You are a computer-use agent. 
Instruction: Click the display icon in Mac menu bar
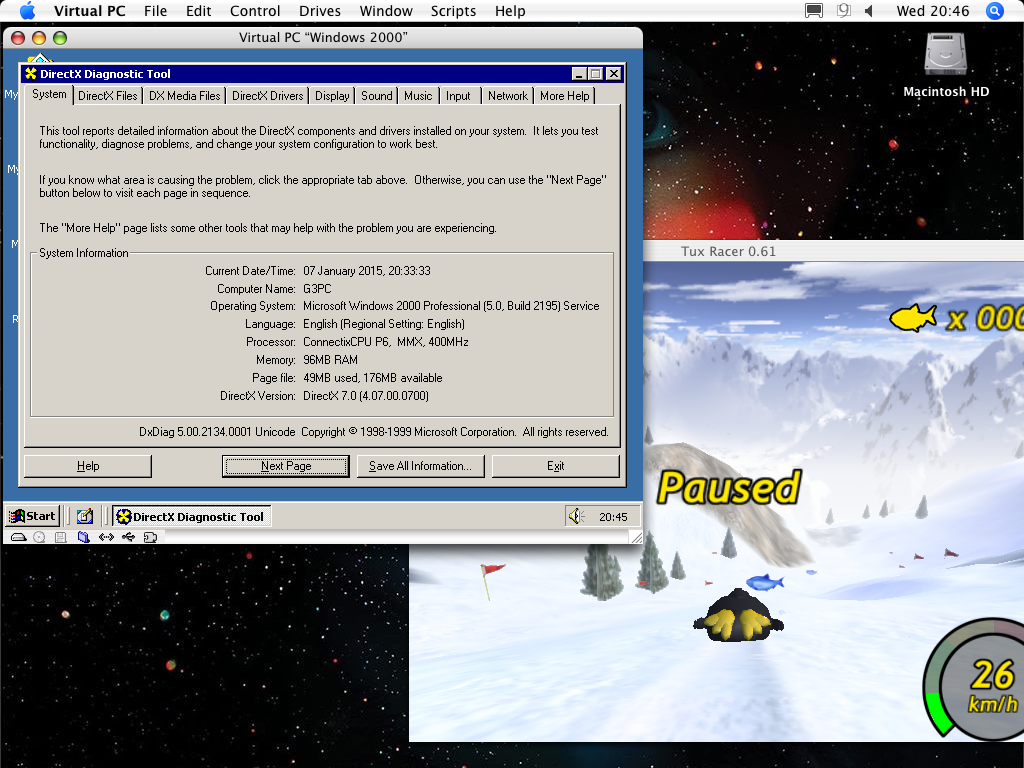(814, 11)
